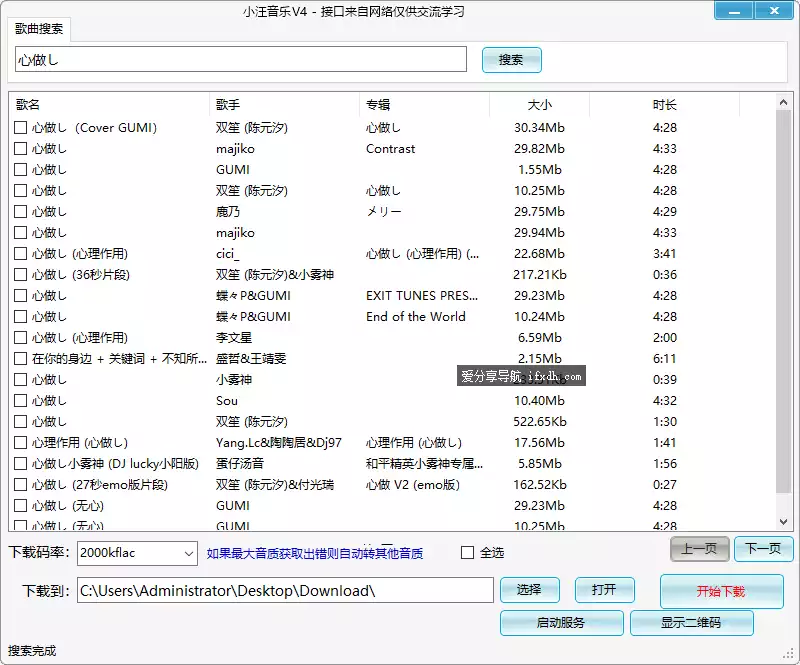The image size is (800, 665).
Task: Tick checkbox for cici_ 心做し (心理作用)
Action: tap(20, 254)
